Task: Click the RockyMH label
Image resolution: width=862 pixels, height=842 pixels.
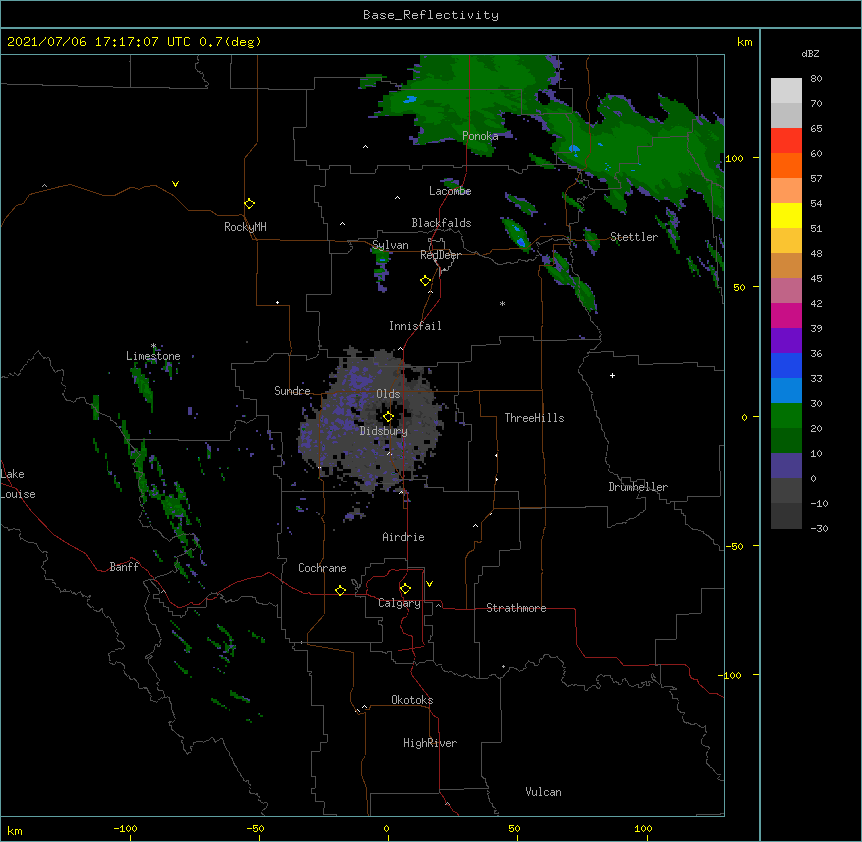Action: [x=245, y=227]
